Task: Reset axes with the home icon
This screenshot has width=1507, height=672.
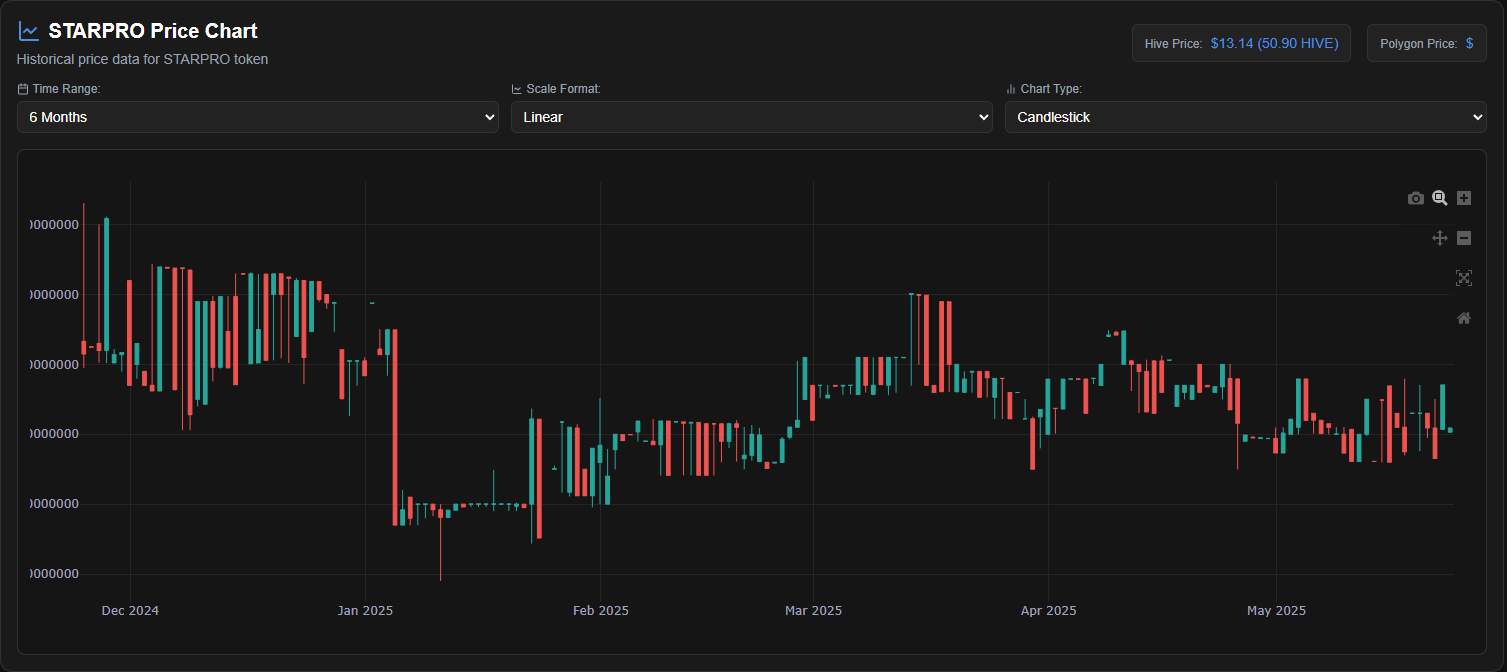Action: pyautogui.click(x=1464, y=318)
